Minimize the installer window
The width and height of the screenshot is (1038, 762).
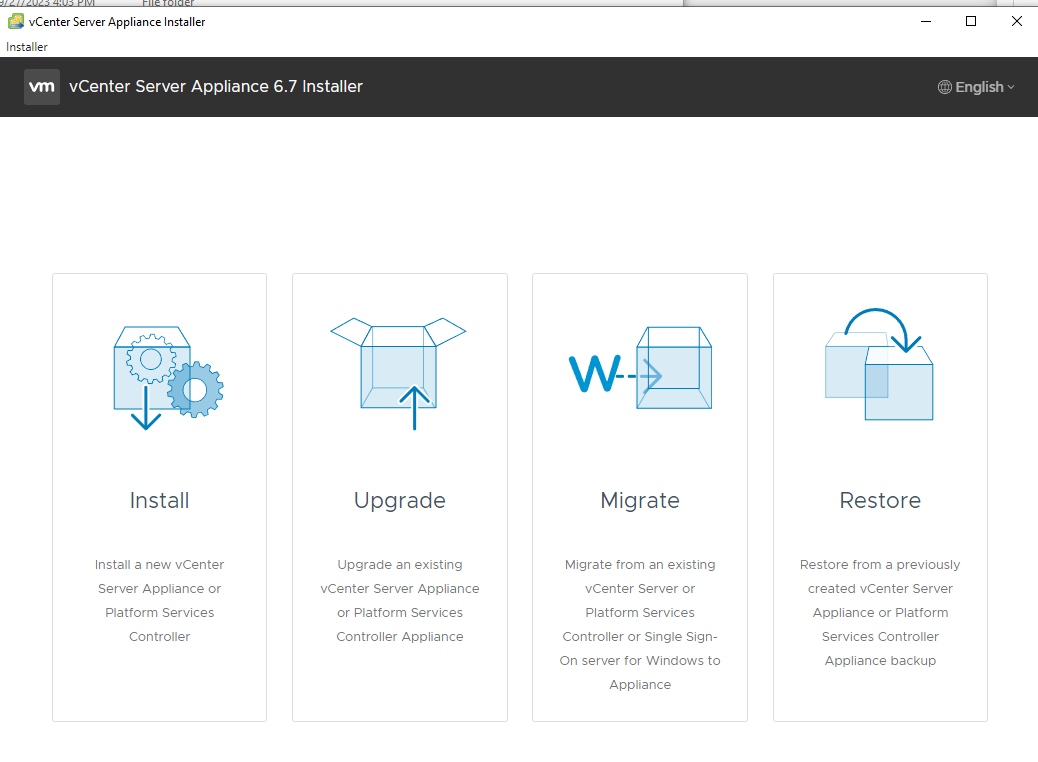coord(926,22)
